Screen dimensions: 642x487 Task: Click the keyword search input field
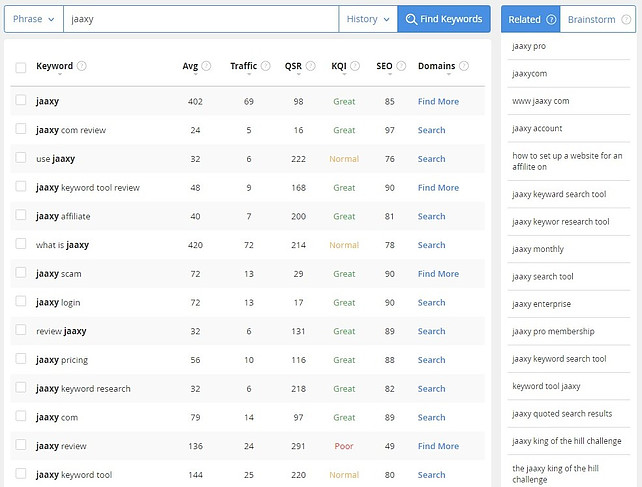point(201,19)
